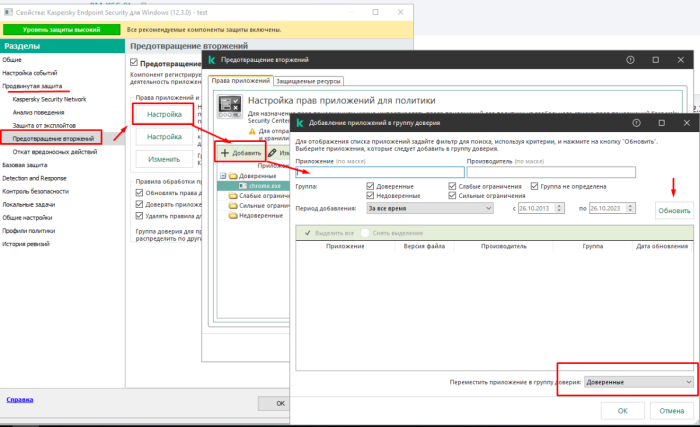Screen dimensions: 700x427
Task: Open the Настройка событий section
Action: (30, 73)
